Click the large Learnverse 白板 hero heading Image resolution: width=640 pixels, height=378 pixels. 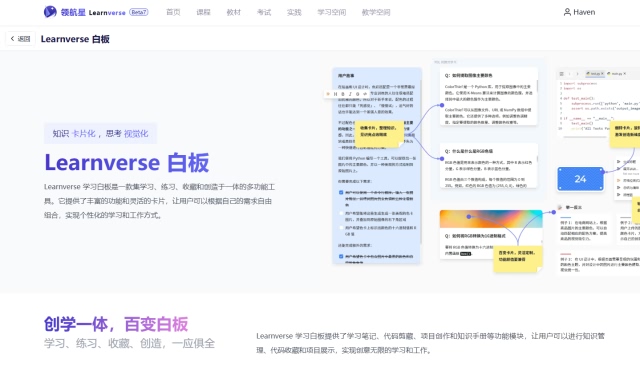(127, 162)
